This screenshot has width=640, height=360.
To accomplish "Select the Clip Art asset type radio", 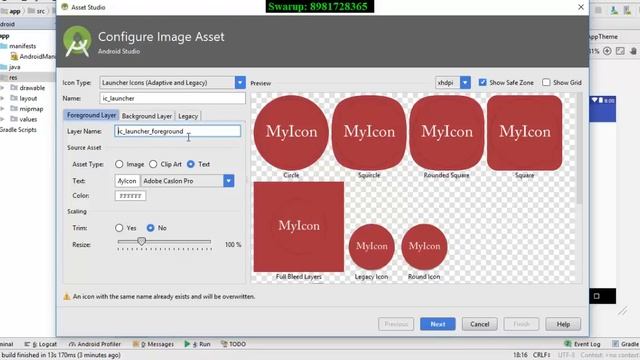I will coord(153,164).
